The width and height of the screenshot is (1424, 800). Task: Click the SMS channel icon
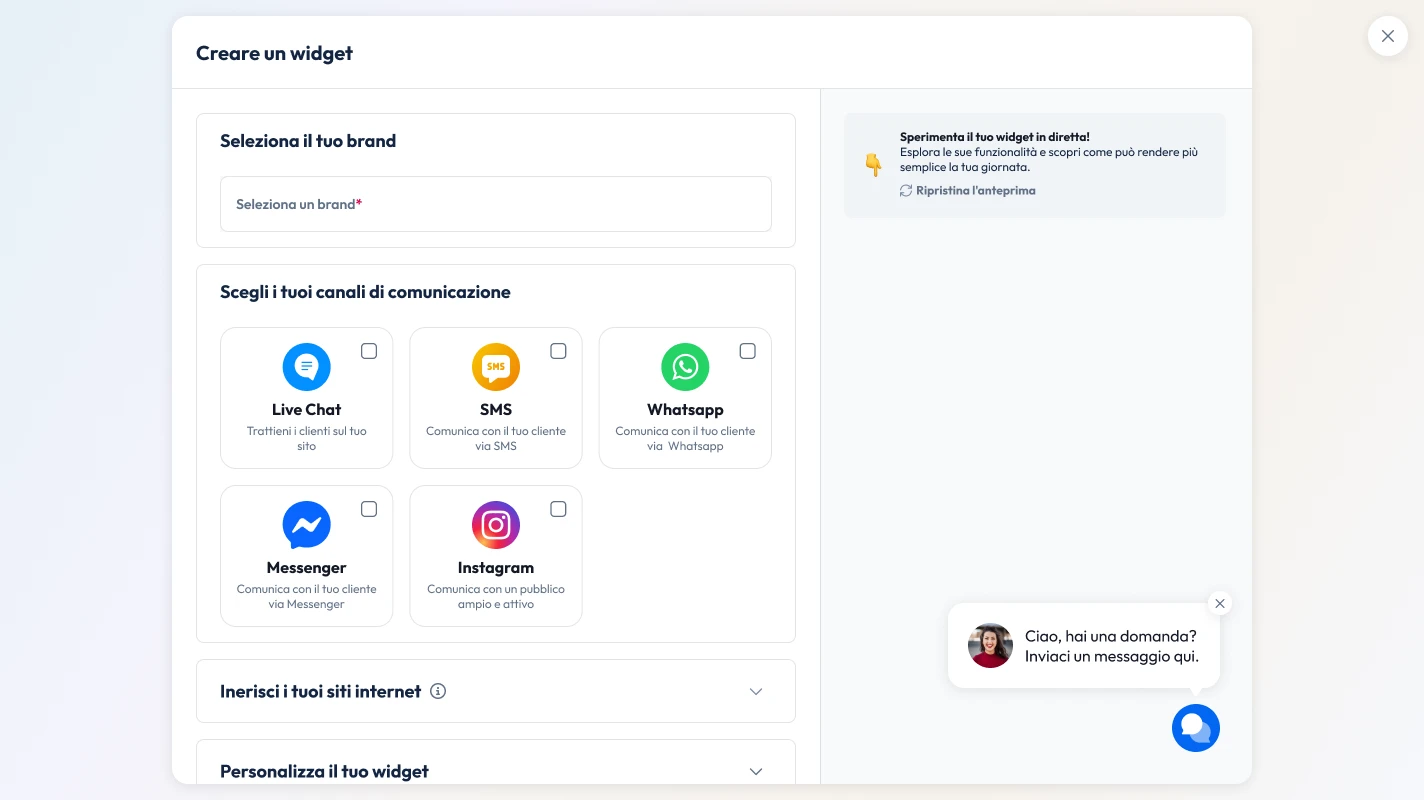tap(496, 367)
